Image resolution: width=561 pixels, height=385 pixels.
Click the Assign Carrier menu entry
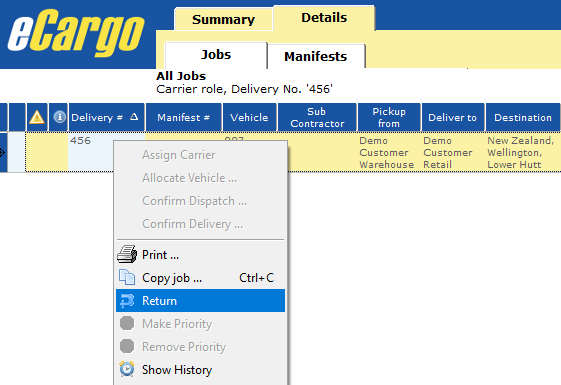click(x=200, y=155)
